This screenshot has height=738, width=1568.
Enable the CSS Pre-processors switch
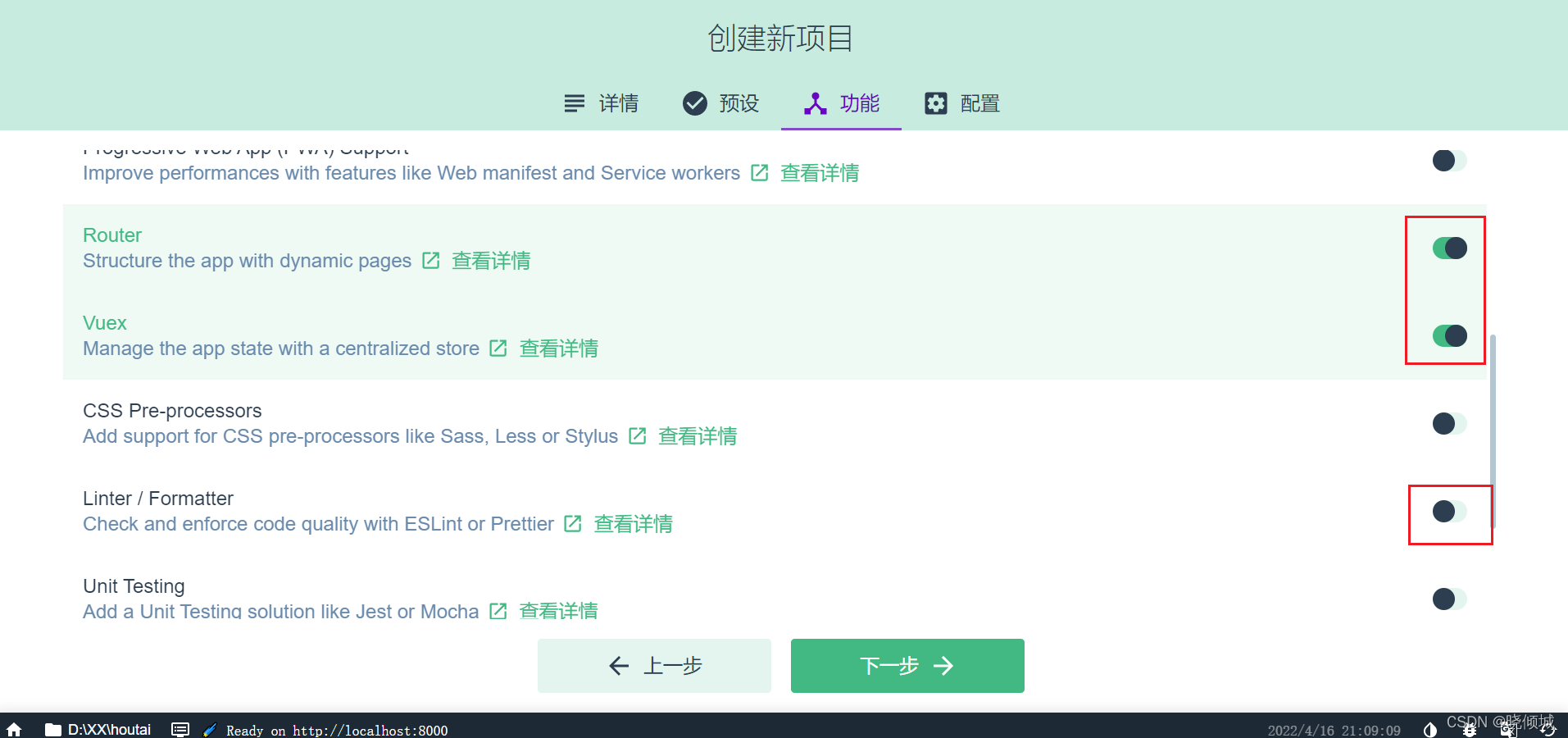(x=1449, y=423)
